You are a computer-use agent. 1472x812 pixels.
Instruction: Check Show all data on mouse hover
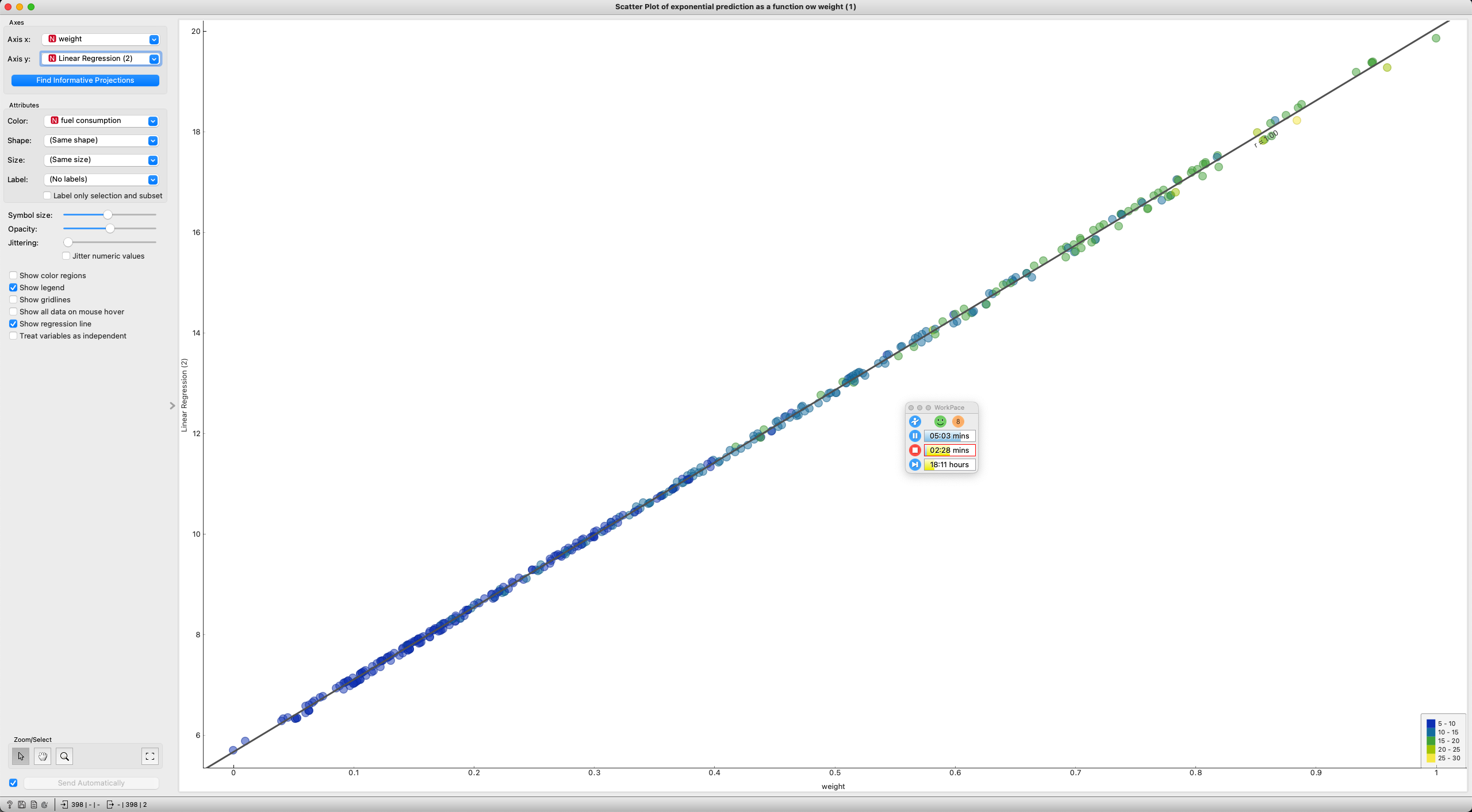(13, 311)
